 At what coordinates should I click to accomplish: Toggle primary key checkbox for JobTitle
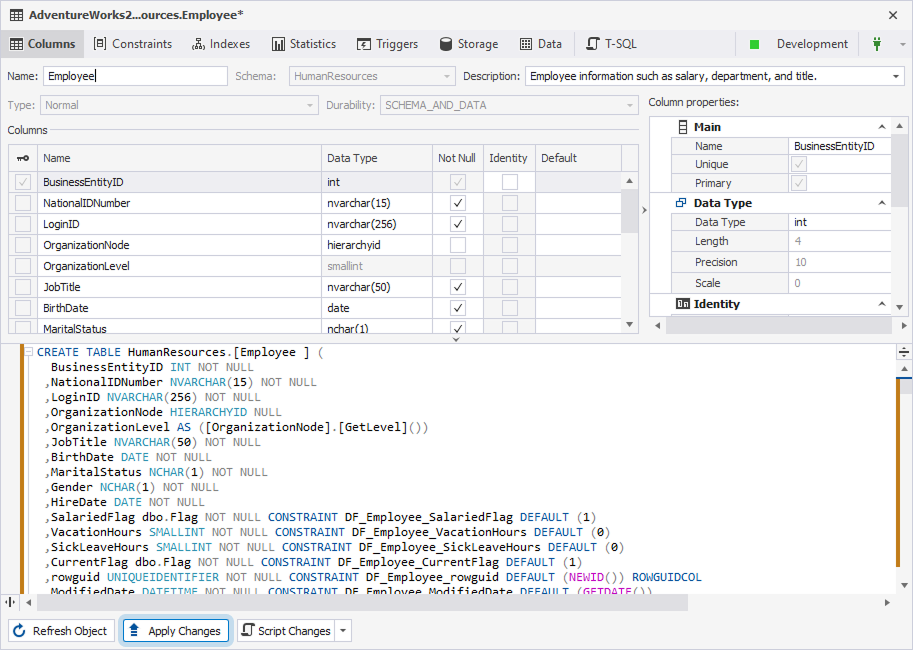click(23, 287)
